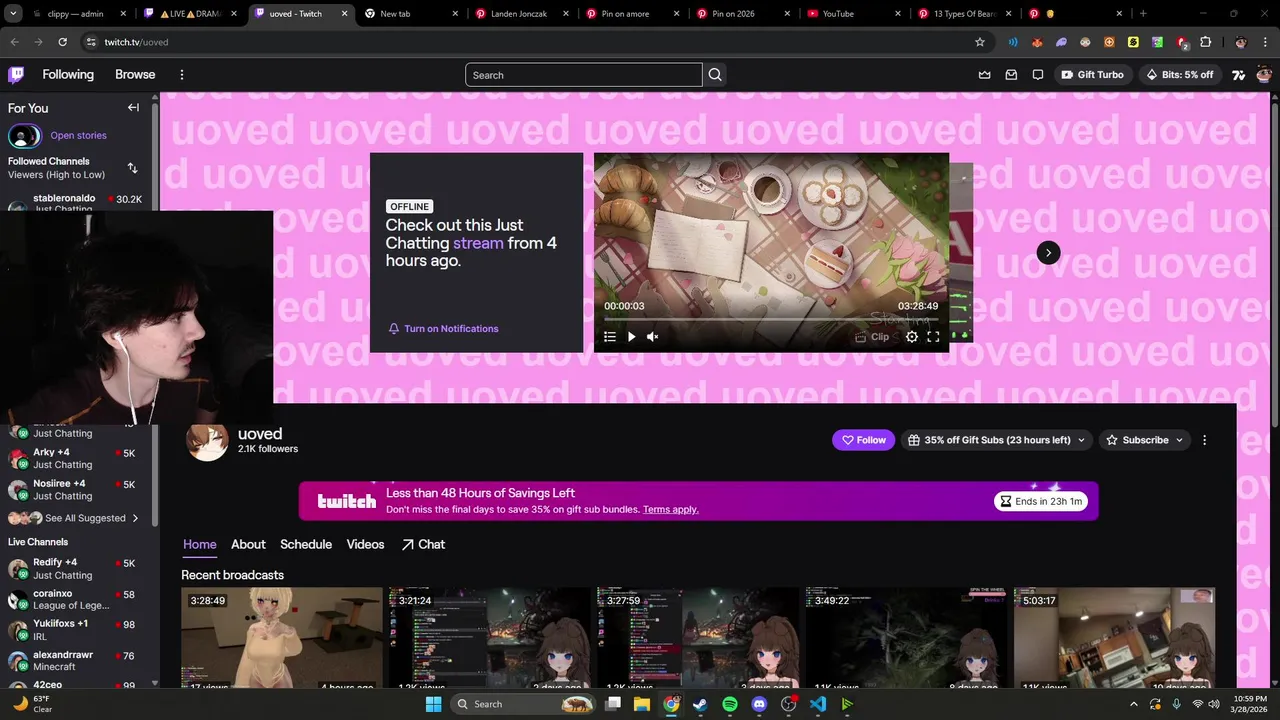The height and width of the screenshot is (720, 1280).
Task: Click the stream link in offline message
Action: click(x=478, y=243)
